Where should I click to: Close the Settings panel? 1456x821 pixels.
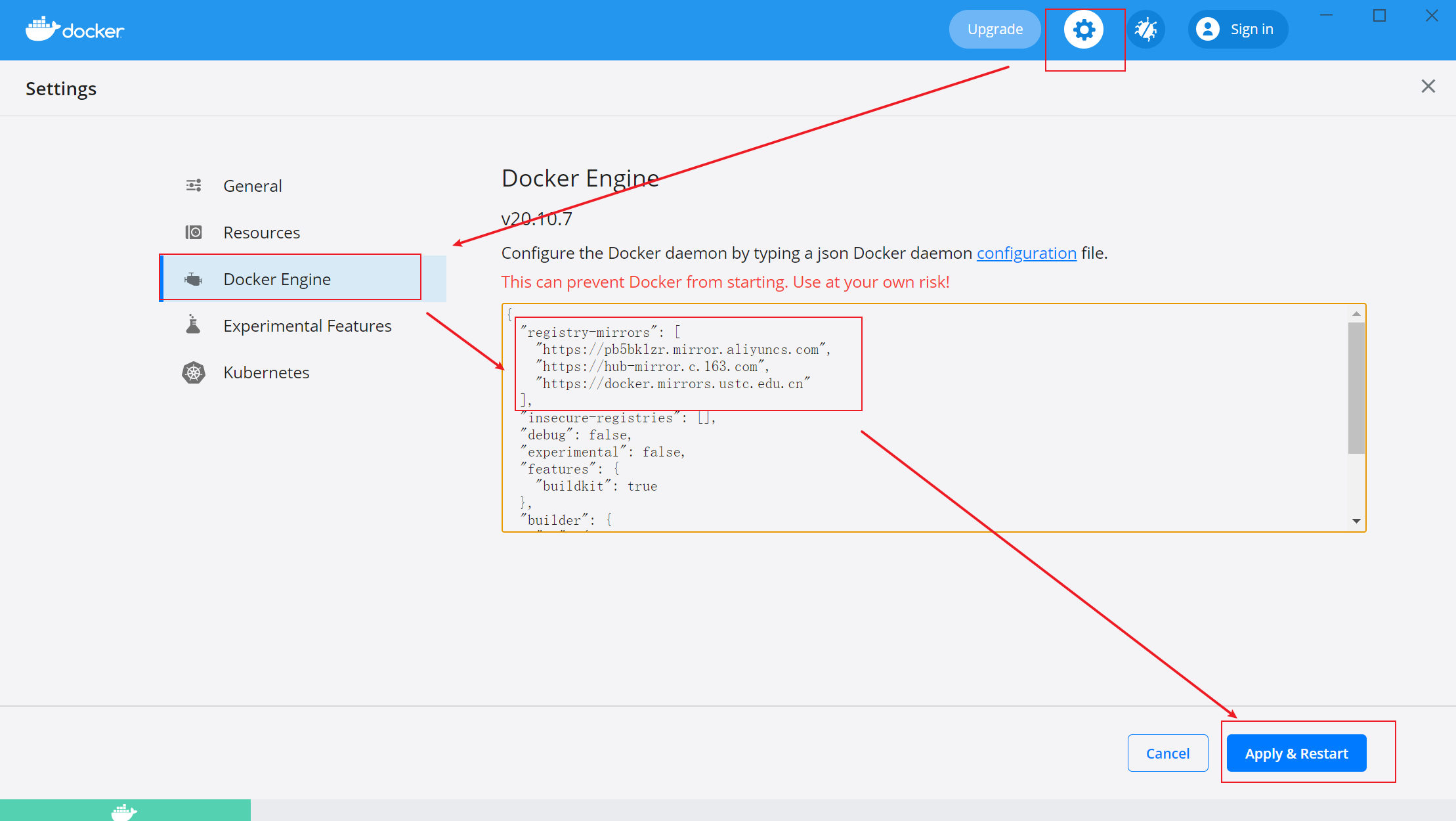coord(1428,87)
